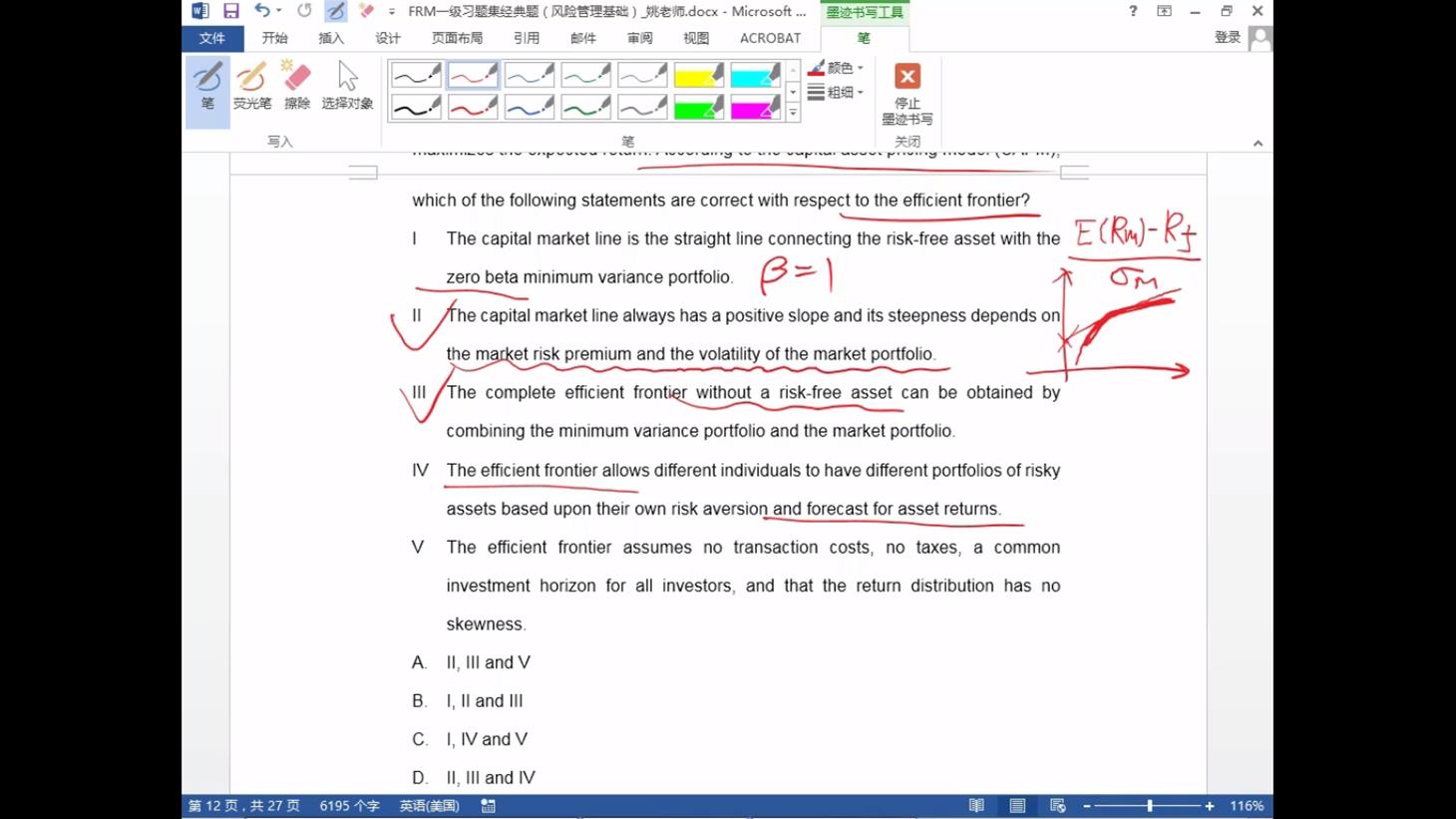Click the 116% zoom level
The width and height of the screenshot is (1456, 819).
[x=1247, y=806]
